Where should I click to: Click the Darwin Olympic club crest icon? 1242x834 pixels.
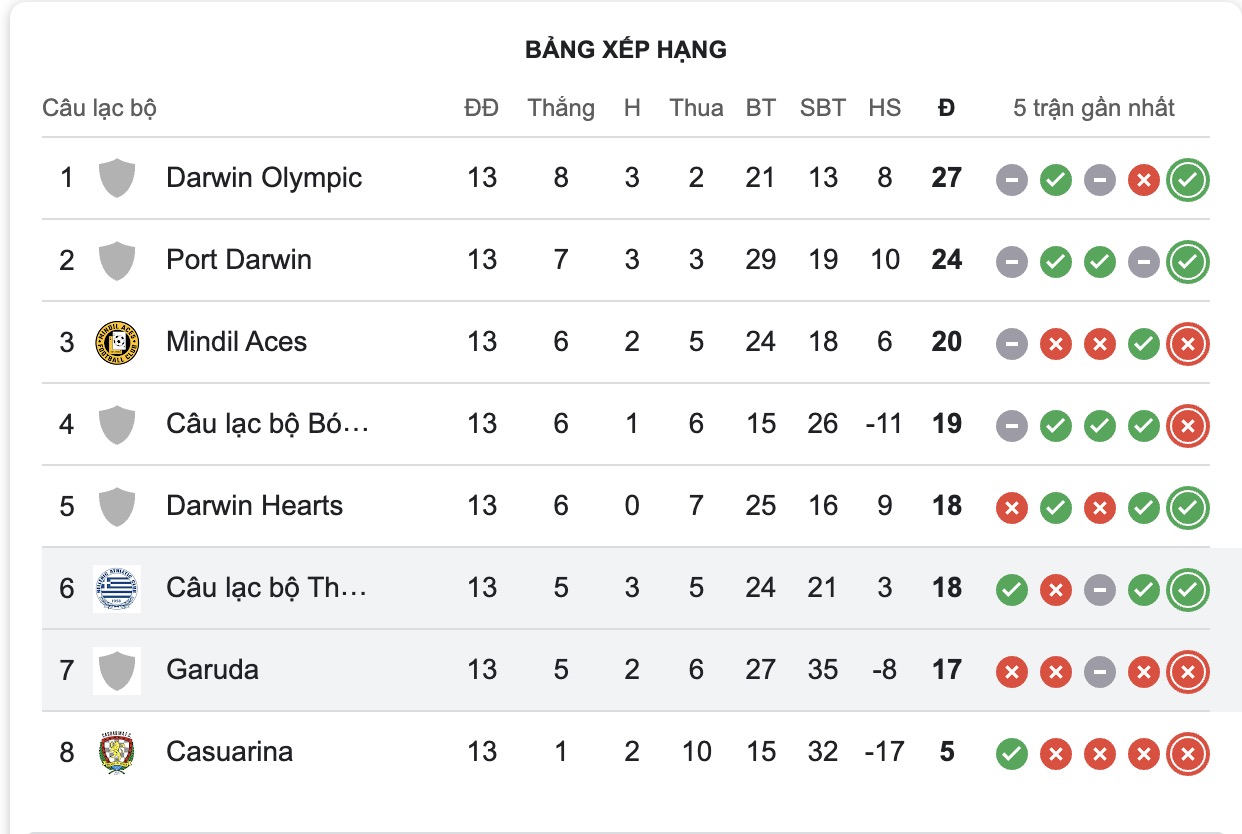click(116, 177)
